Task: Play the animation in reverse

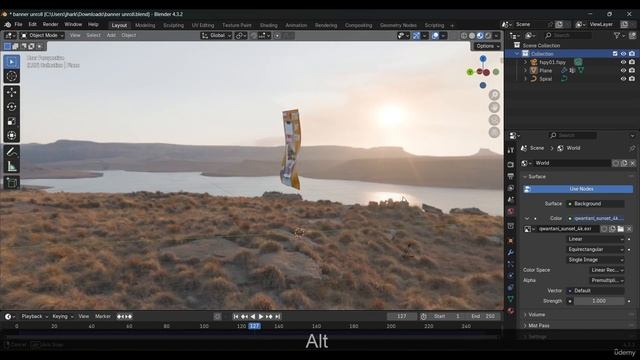Action: pos(253,316)
